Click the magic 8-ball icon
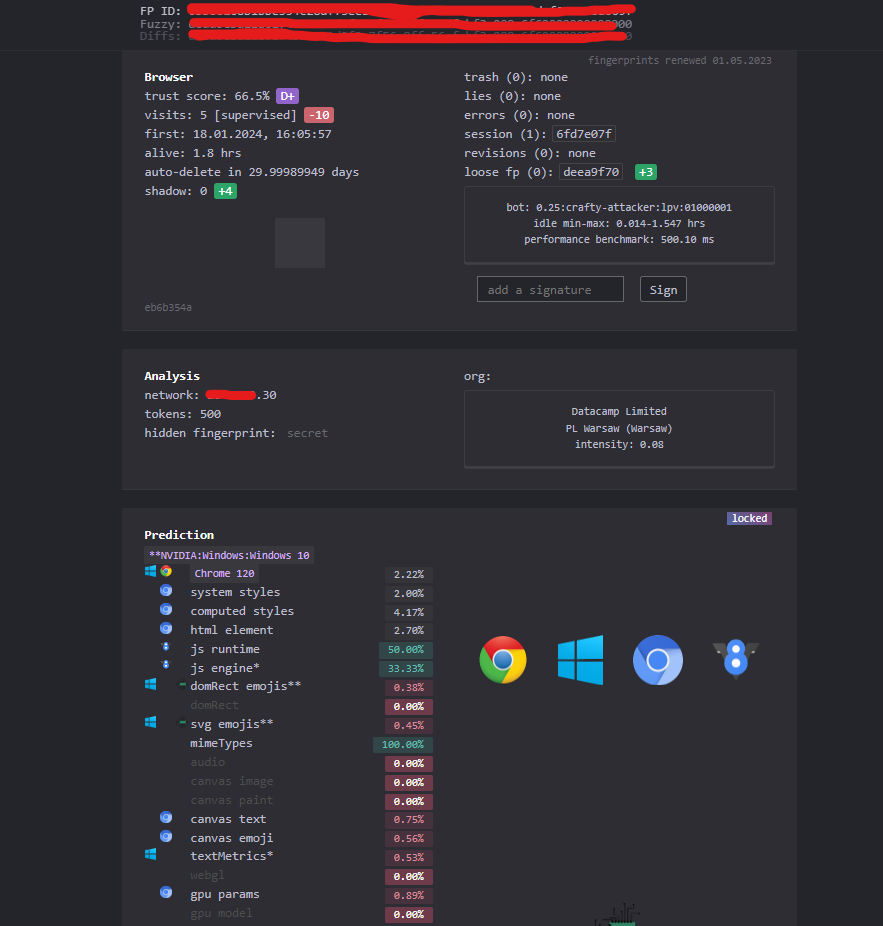 [735, 659]
